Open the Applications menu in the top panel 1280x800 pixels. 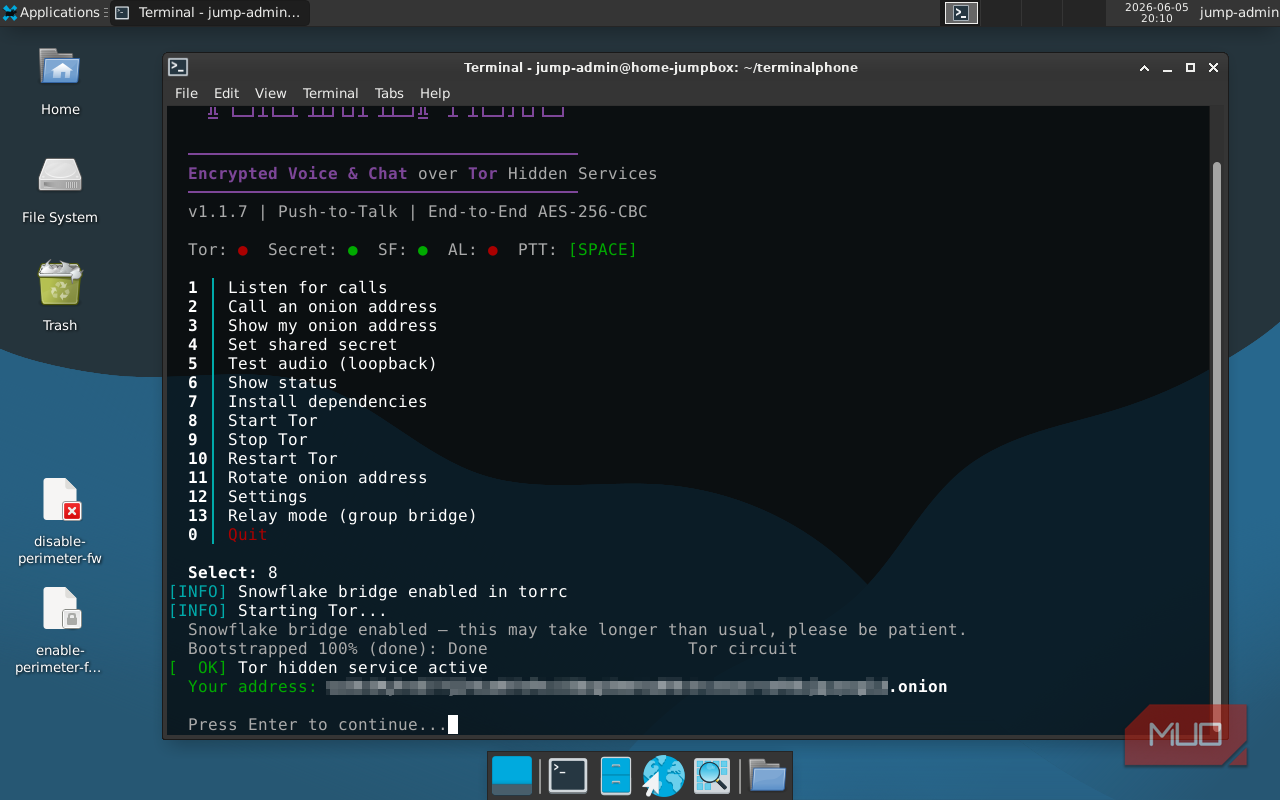pos(52,13)
